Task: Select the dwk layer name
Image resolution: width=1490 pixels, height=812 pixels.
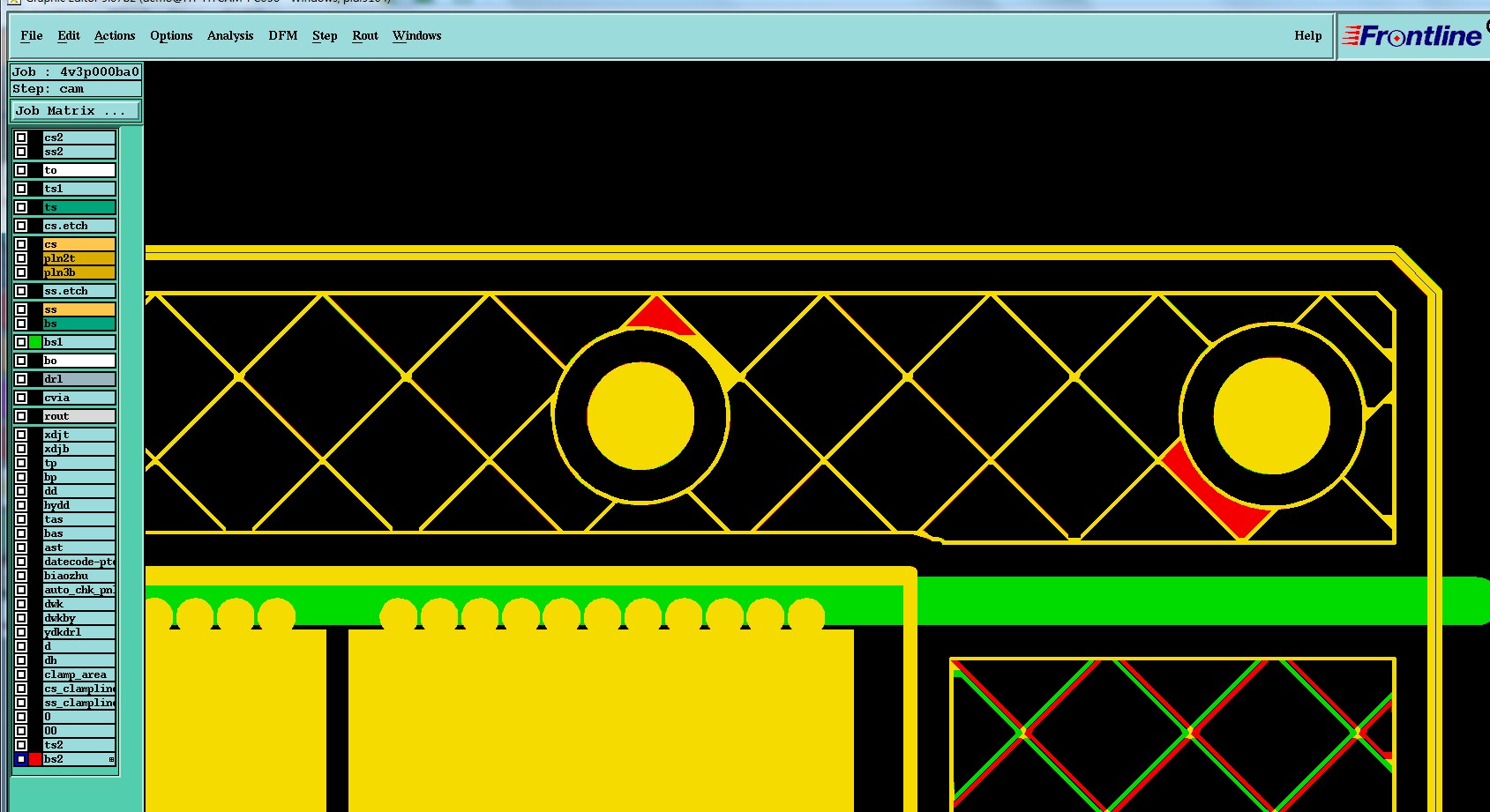Action: click(x=79, y=604)
